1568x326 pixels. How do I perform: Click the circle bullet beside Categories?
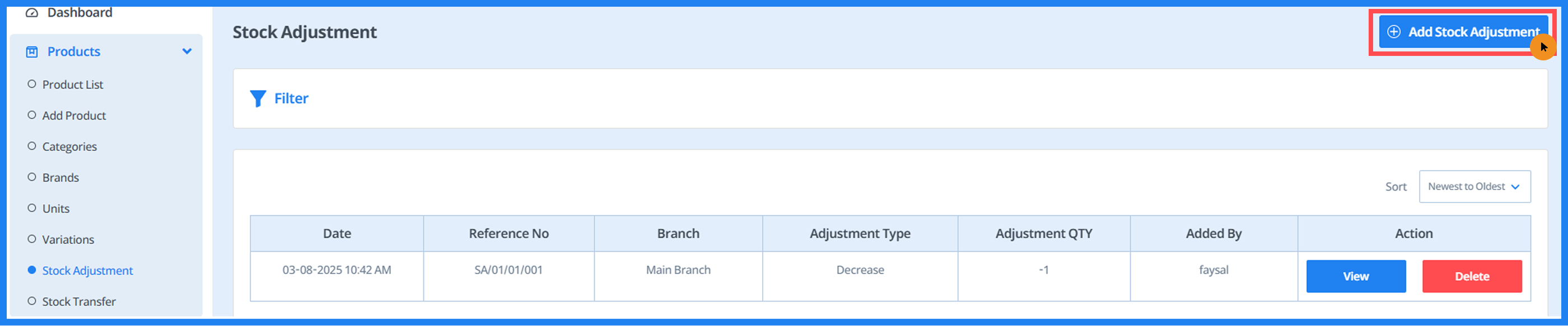coord(32,146)
